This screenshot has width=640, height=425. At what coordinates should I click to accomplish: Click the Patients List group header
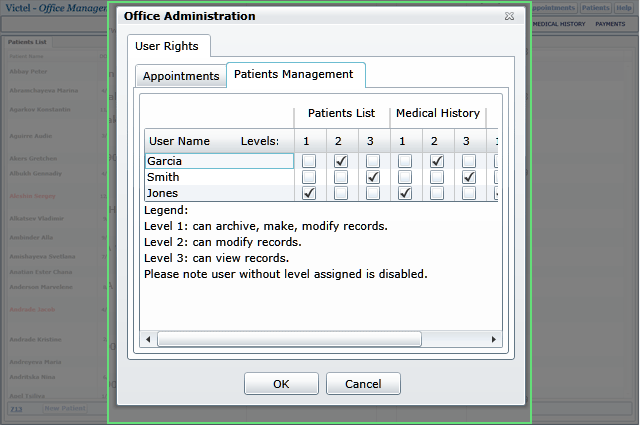[342, 113]
